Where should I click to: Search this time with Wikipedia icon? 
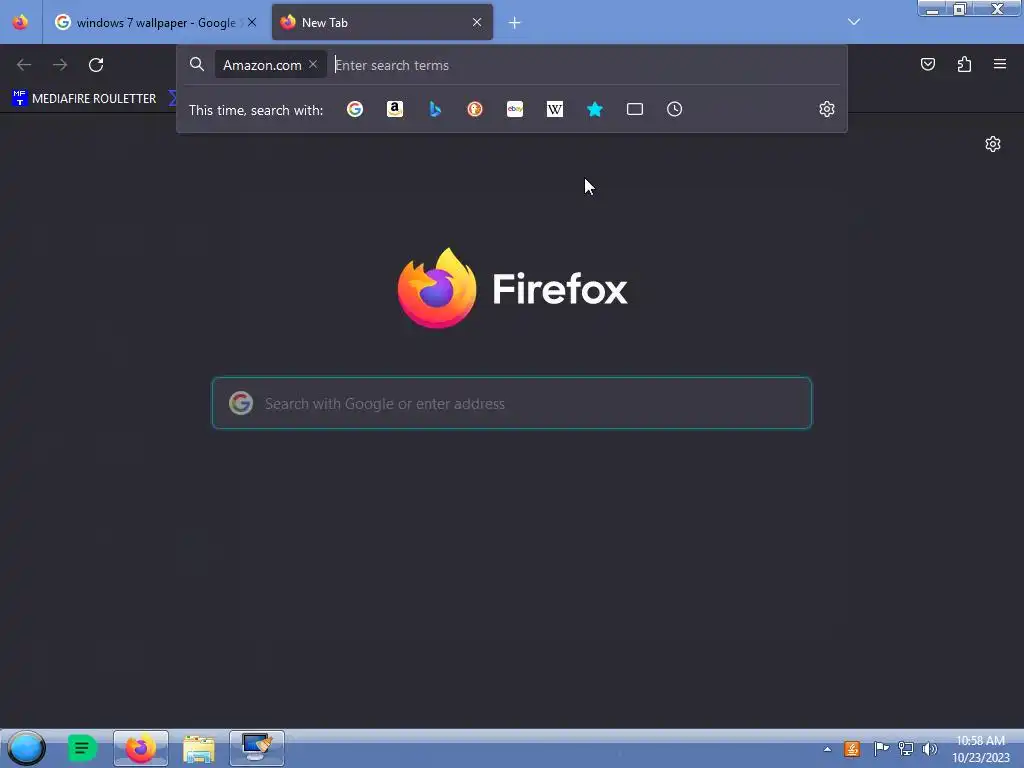point(554,109)
